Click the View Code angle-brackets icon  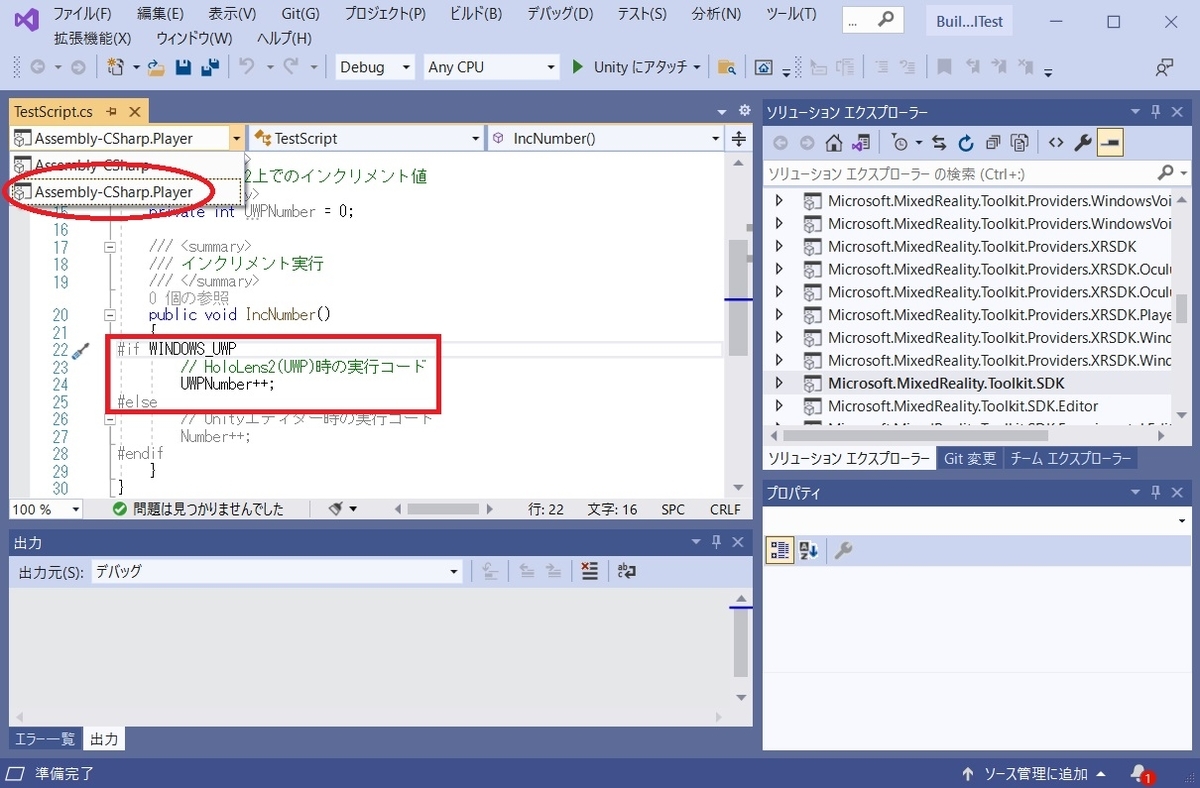[1055, 143]
